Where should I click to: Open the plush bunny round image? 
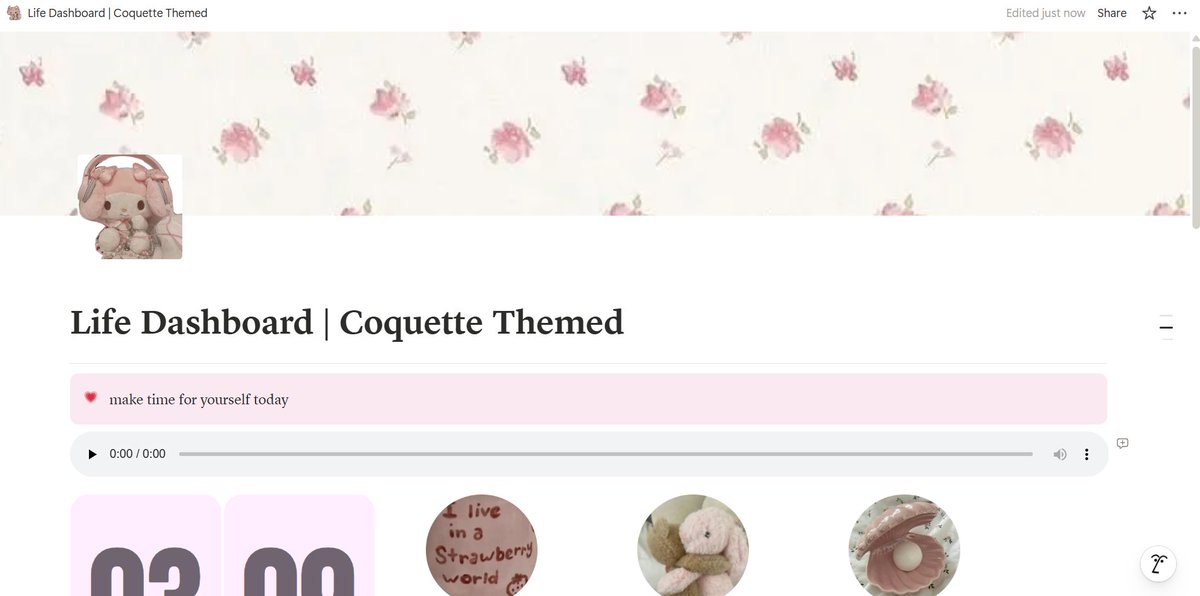[693, 545]
